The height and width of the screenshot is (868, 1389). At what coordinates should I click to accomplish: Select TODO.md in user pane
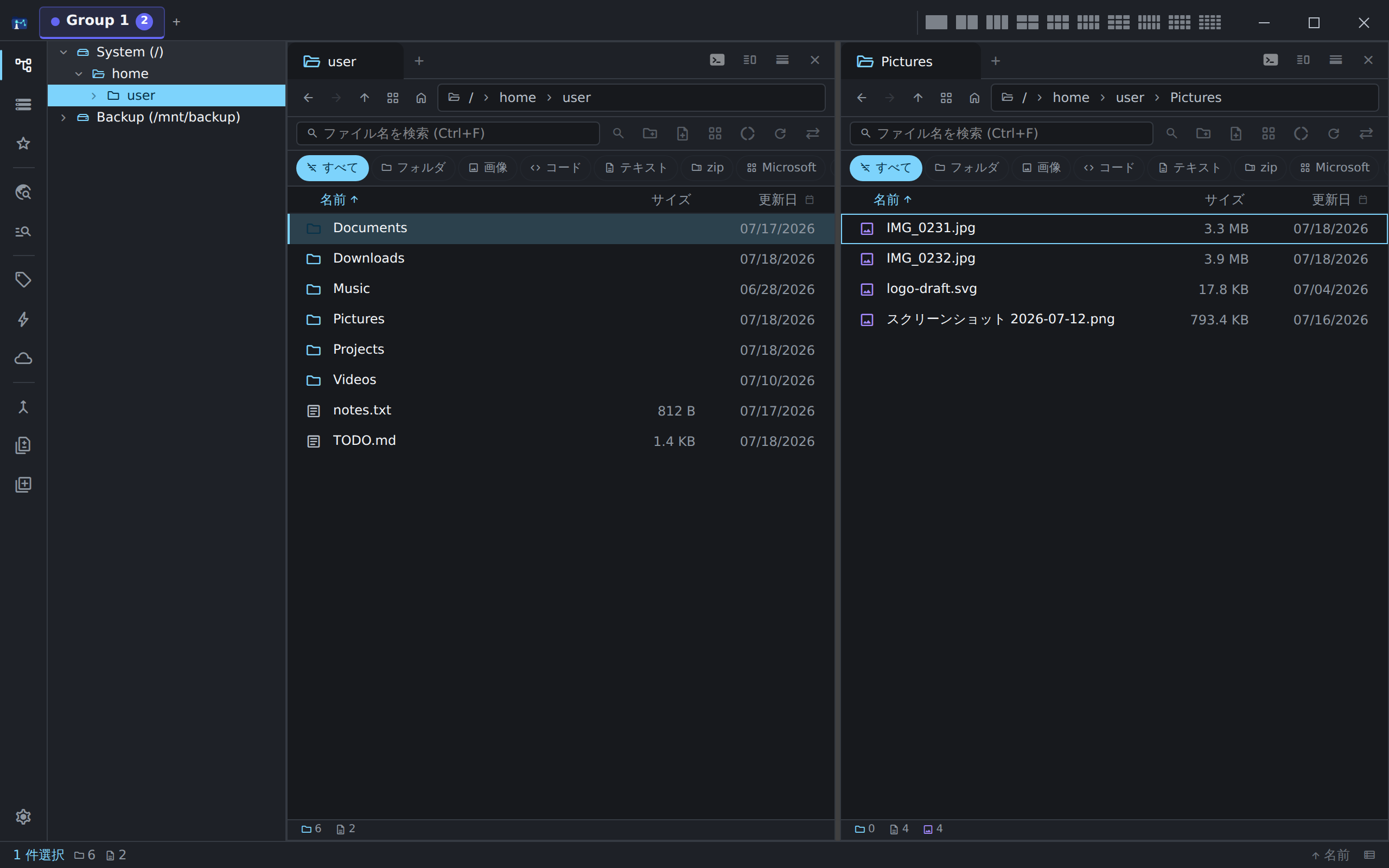(561, 441)
